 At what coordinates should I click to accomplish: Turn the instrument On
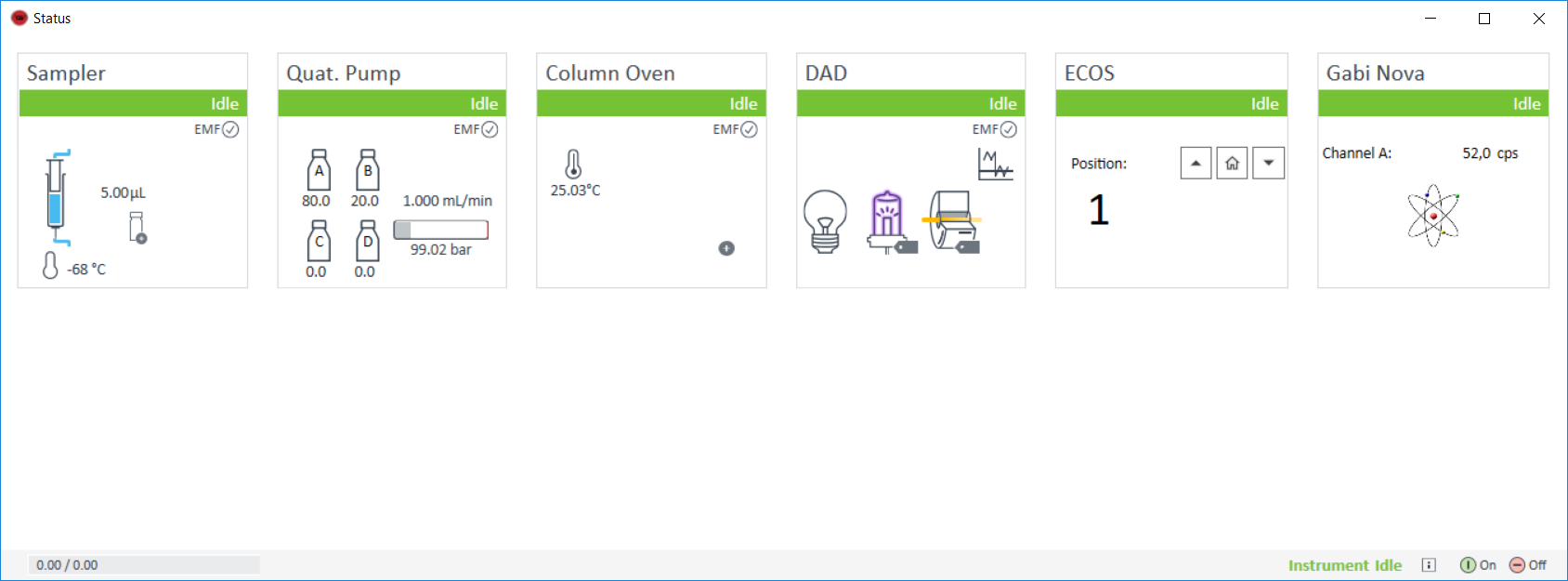click(x=1478, y=565)
